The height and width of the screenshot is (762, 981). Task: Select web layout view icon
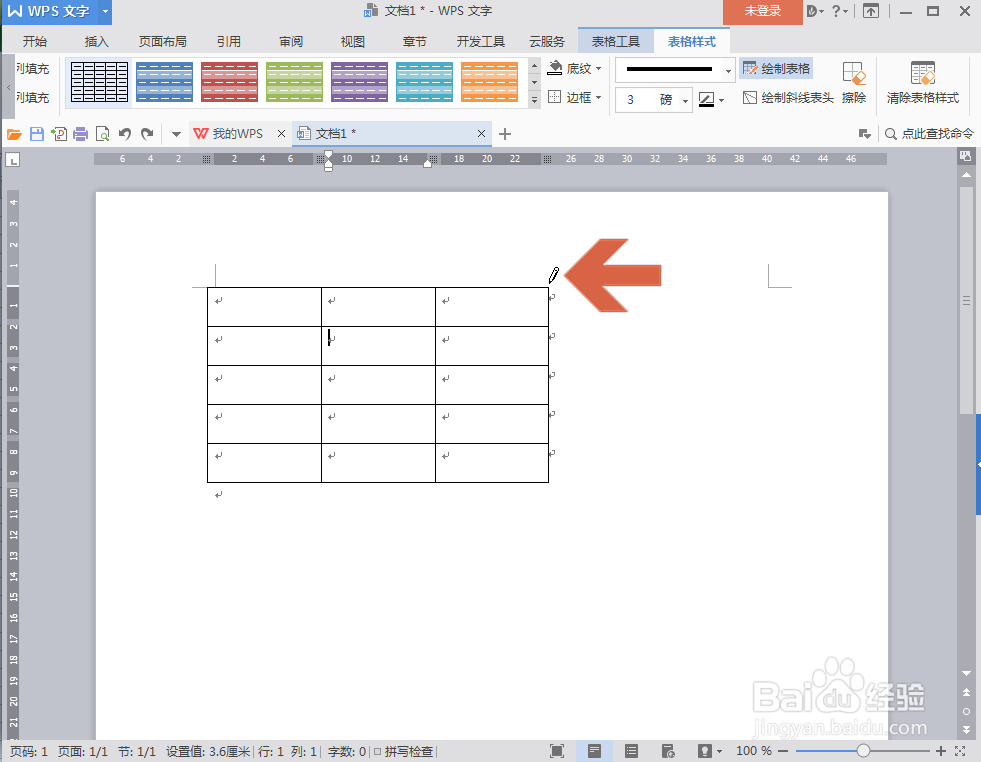[668, 751]
